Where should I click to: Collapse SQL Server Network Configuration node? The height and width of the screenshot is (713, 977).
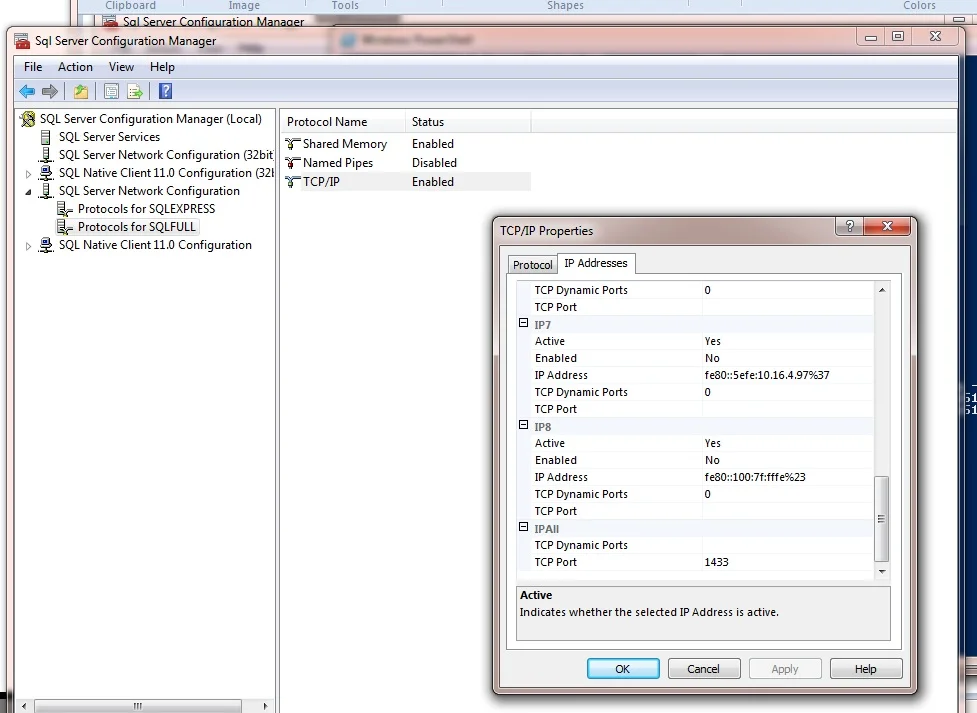[28, 192]
